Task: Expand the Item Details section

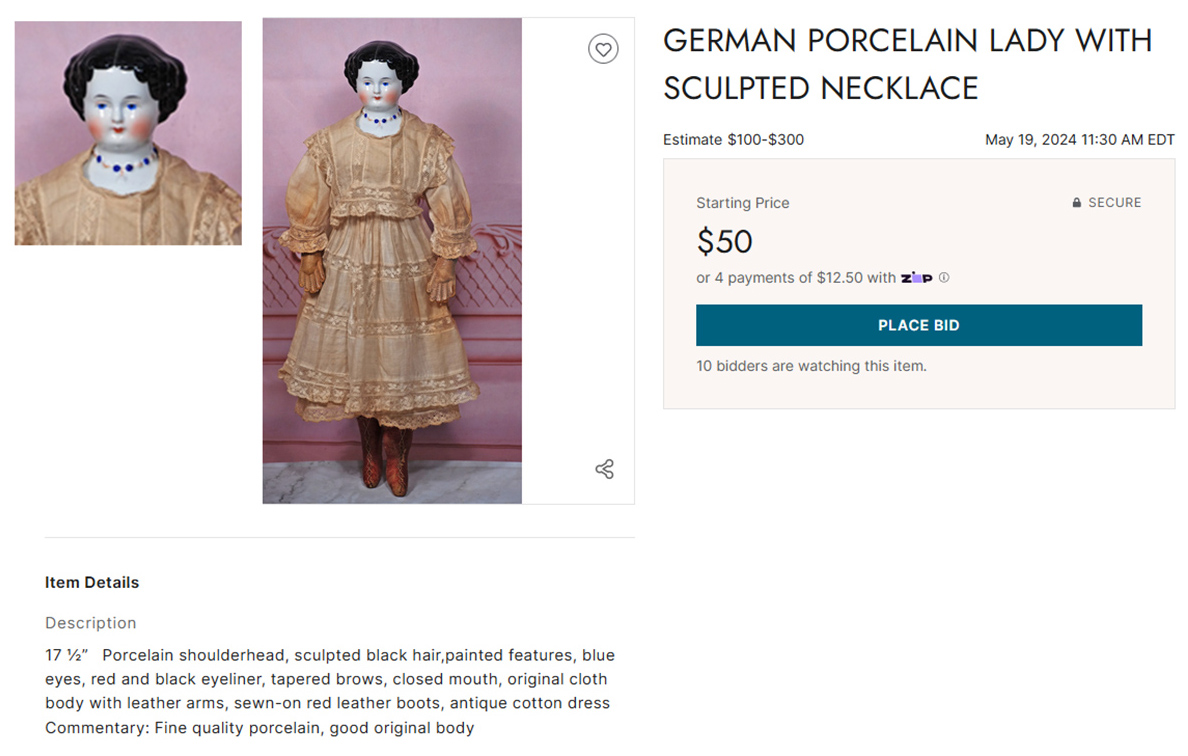Action: [x=91, y=582]
